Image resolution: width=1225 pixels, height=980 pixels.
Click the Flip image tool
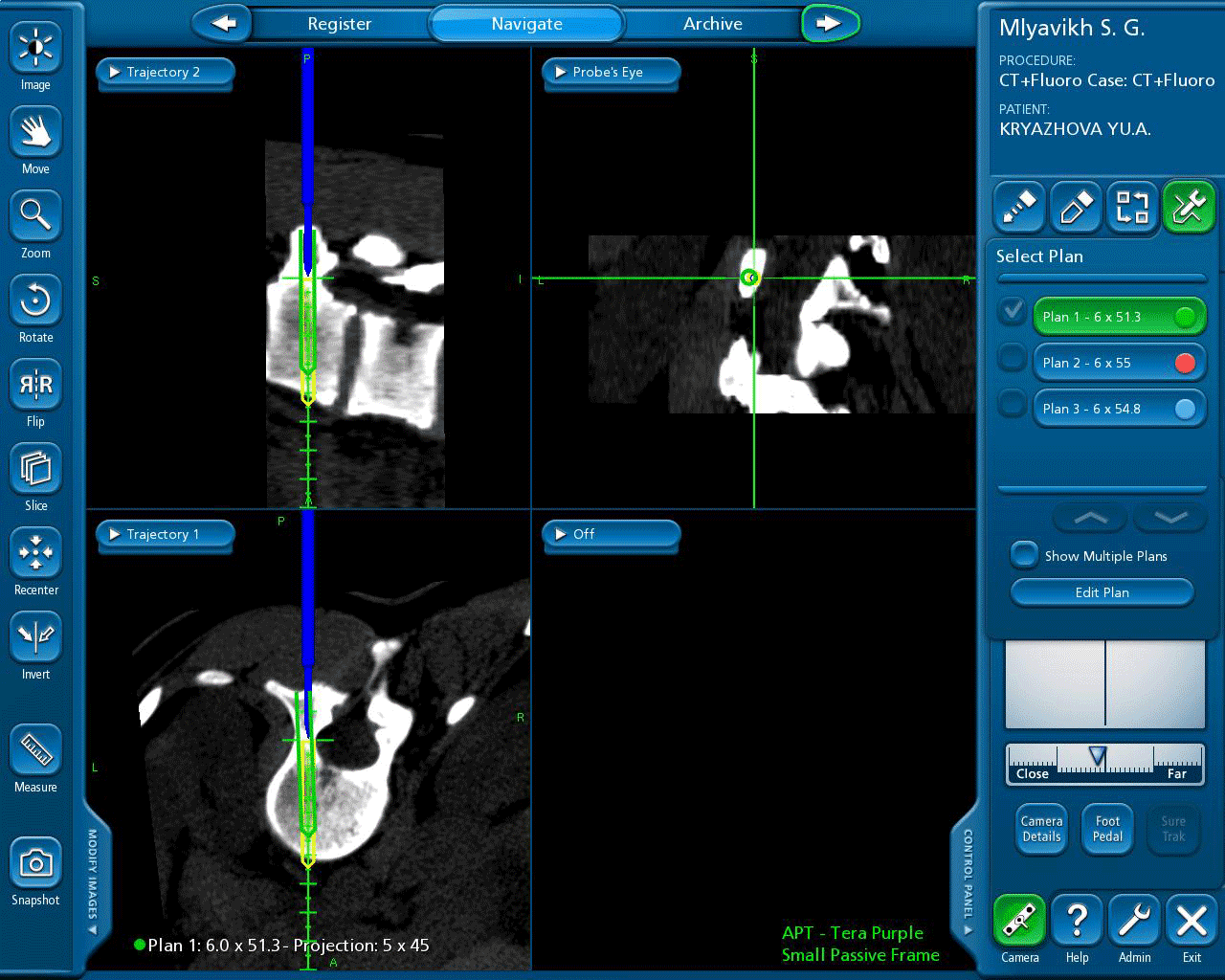(x=35, y=385)
